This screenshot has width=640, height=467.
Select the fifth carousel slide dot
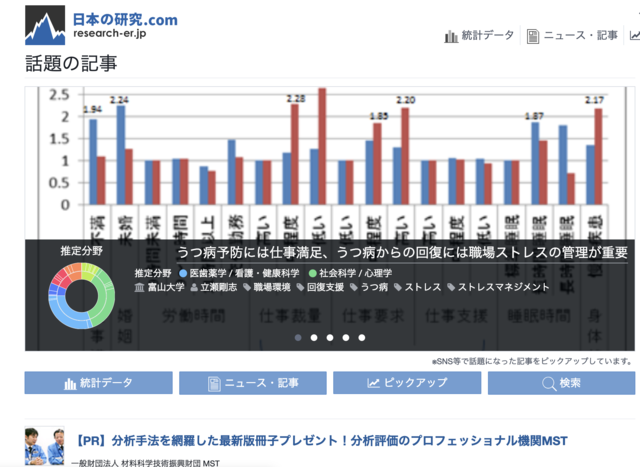pyautogui.click(x=362, y=338)
